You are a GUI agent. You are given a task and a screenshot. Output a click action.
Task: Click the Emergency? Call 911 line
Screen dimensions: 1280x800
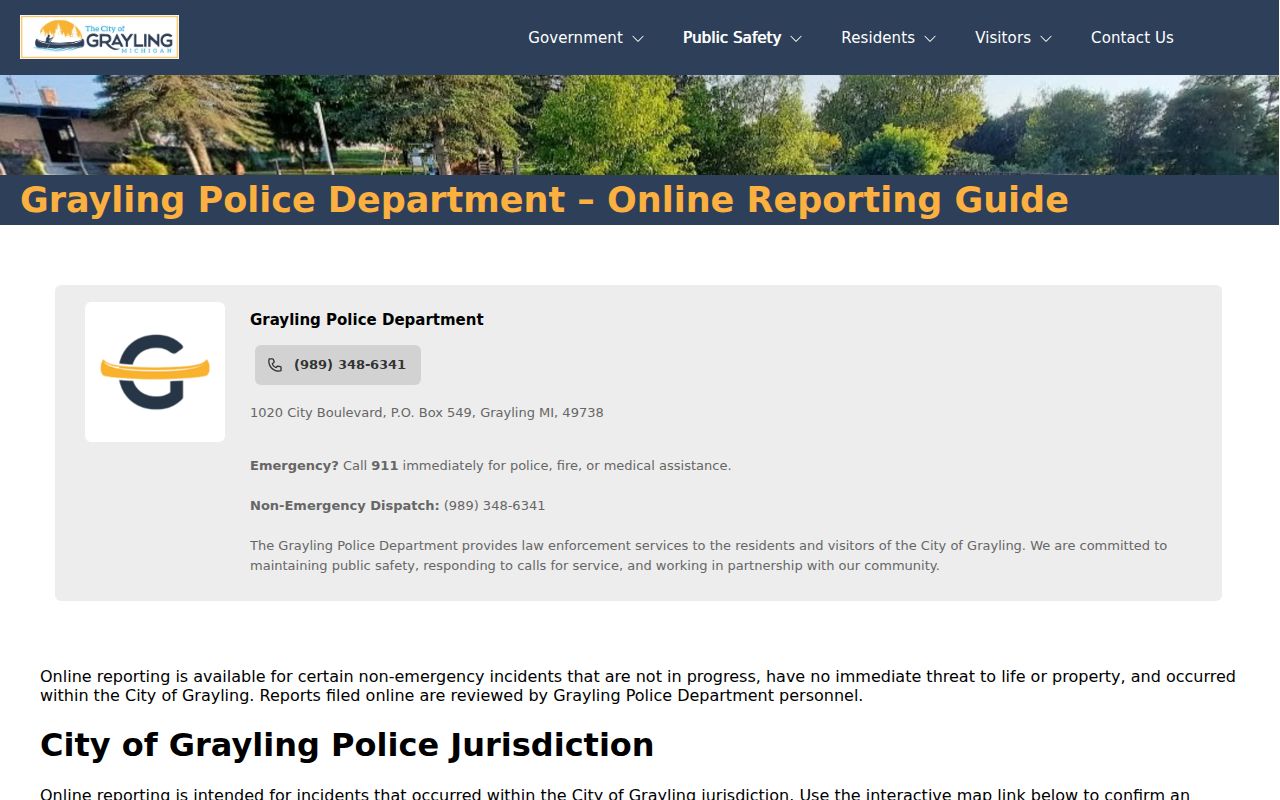[x=490, y=465]
